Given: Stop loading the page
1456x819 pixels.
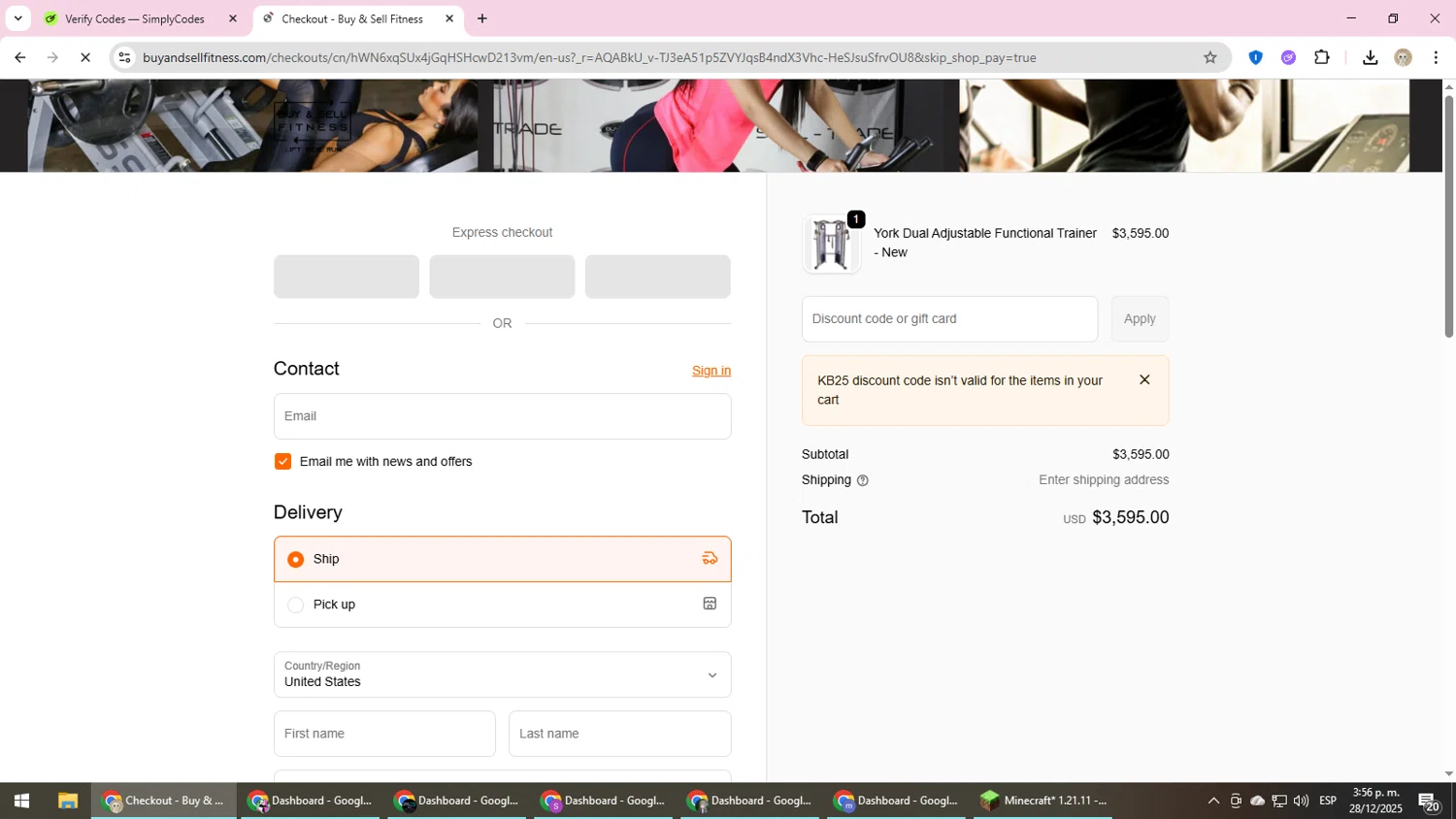Looking at the screenshot, I should click(85, 57).
